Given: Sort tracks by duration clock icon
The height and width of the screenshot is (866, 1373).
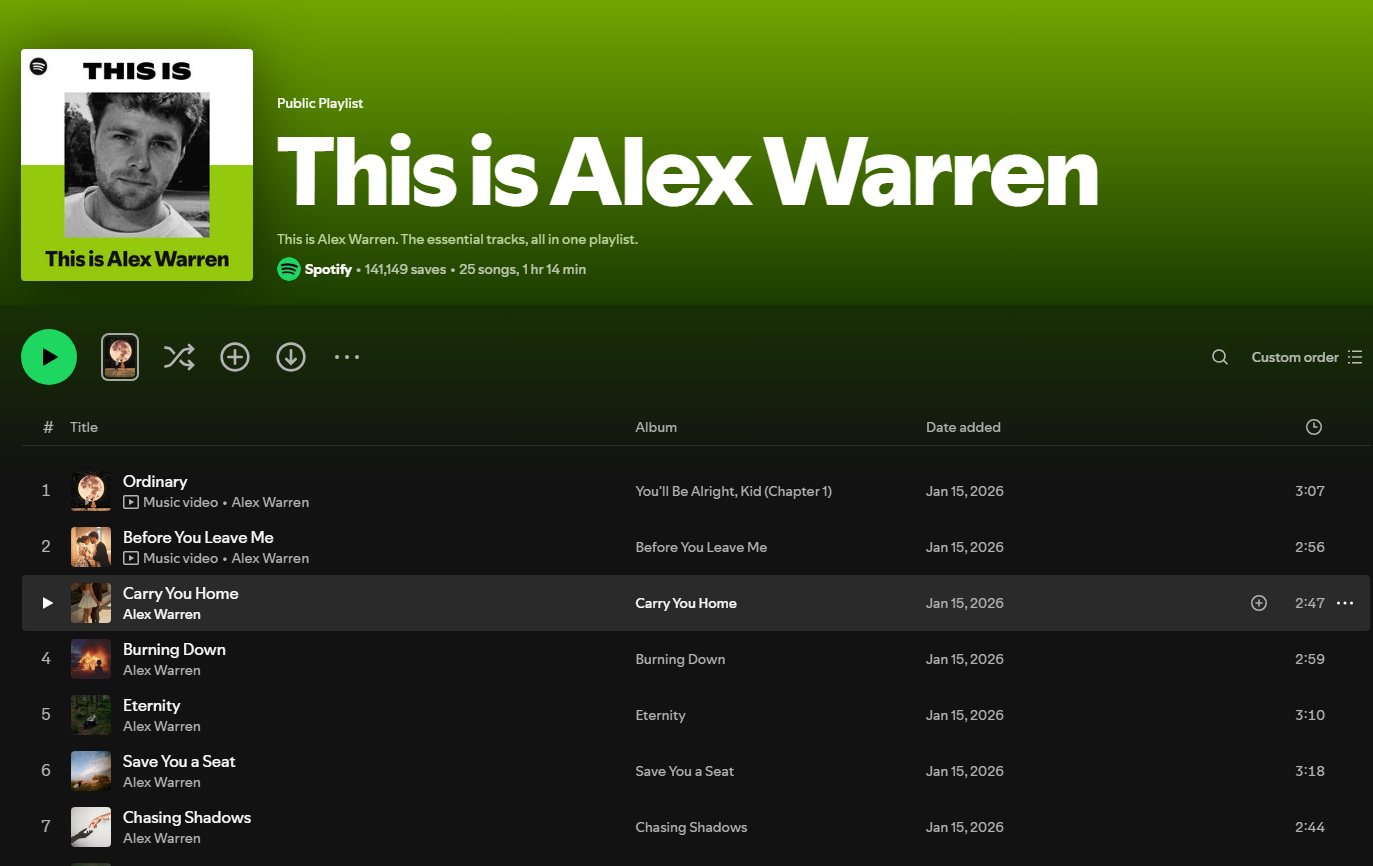Looking at the screenshot, I should point(1314,427).
